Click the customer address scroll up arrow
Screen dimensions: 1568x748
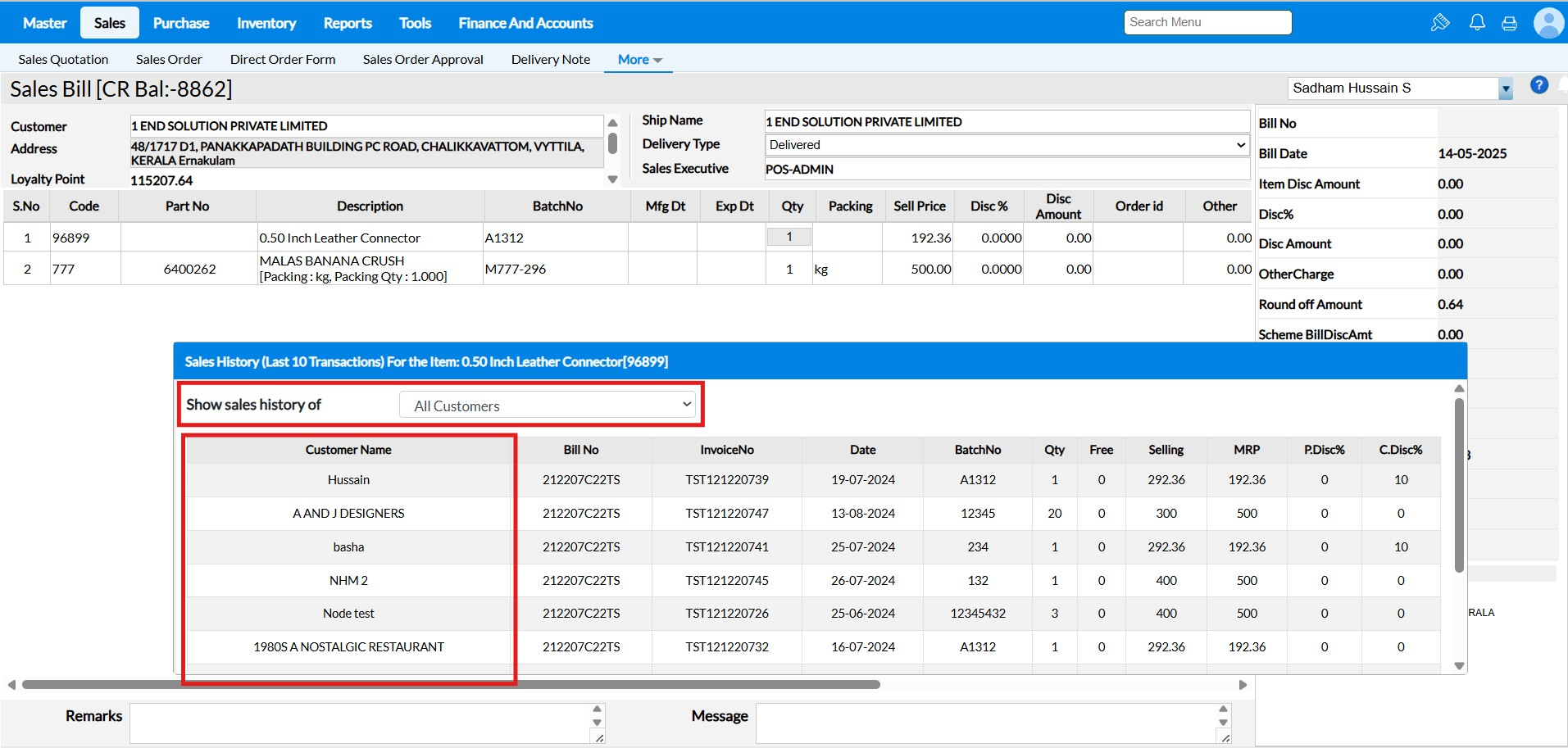(x=612, y=123)
